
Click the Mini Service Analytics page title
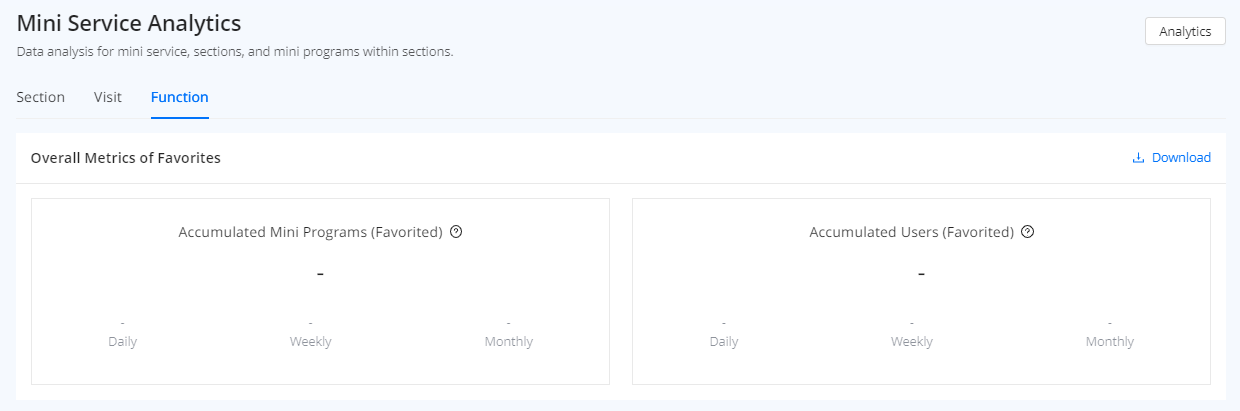point(129,22)
